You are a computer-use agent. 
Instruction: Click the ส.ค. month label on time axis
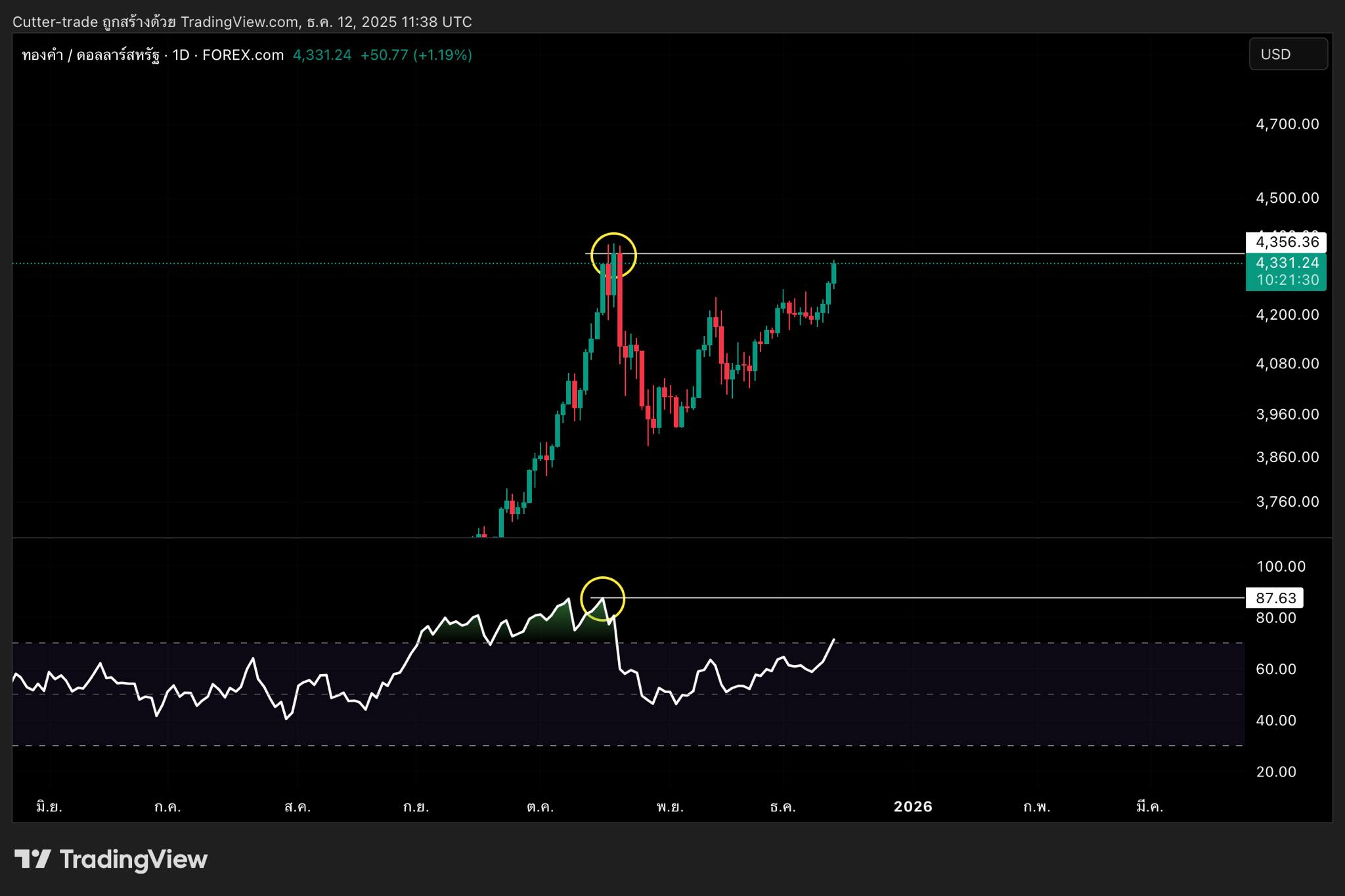(x=298, y=807)
